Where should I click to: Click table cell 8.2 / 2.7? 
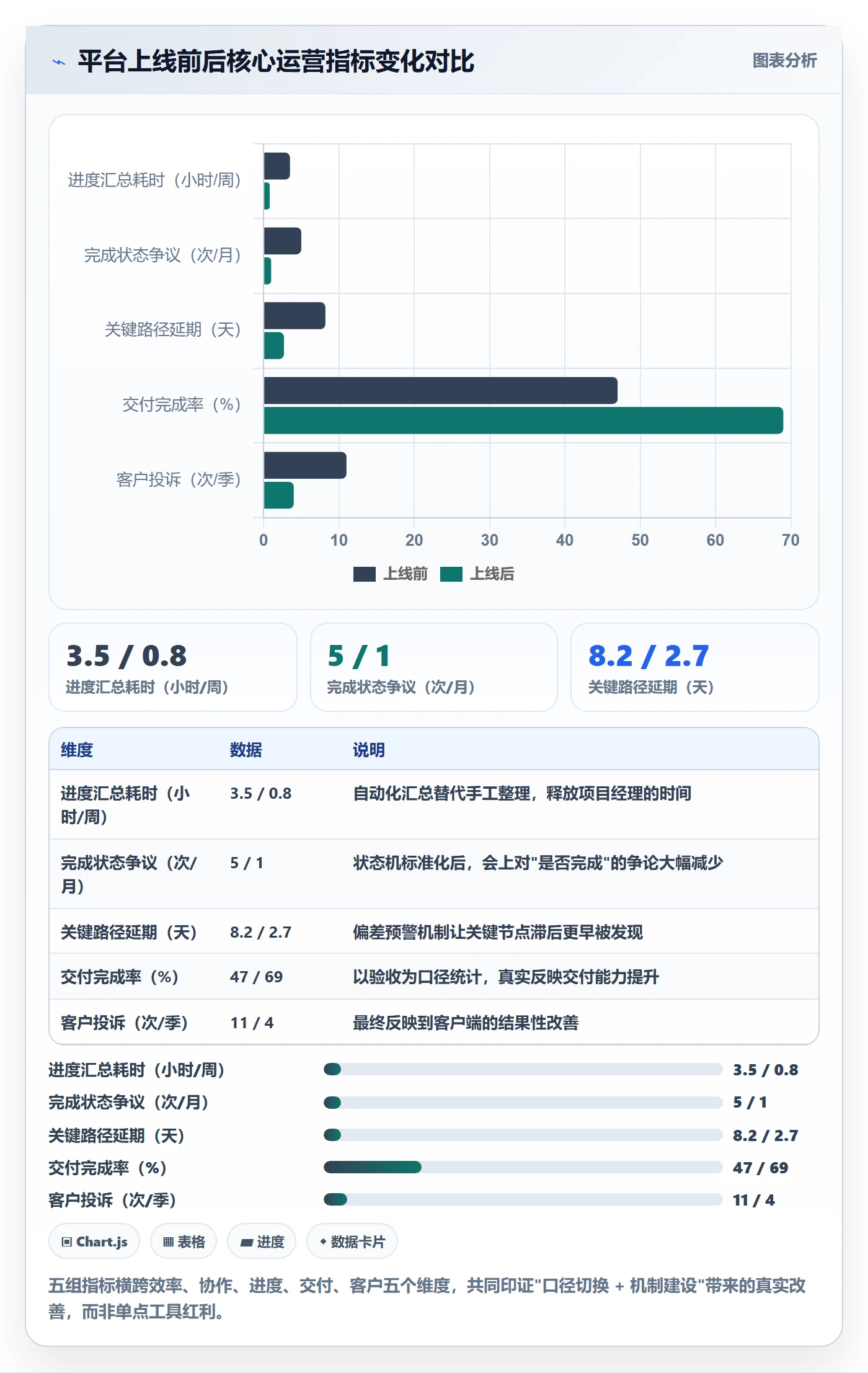pyautogui.click(x=260, y=932)
